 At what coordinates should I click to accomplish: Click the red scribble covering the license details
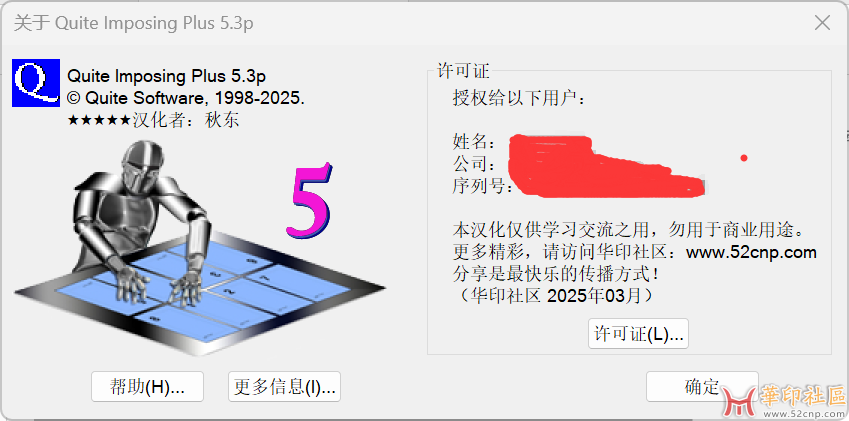click(605, 165)
